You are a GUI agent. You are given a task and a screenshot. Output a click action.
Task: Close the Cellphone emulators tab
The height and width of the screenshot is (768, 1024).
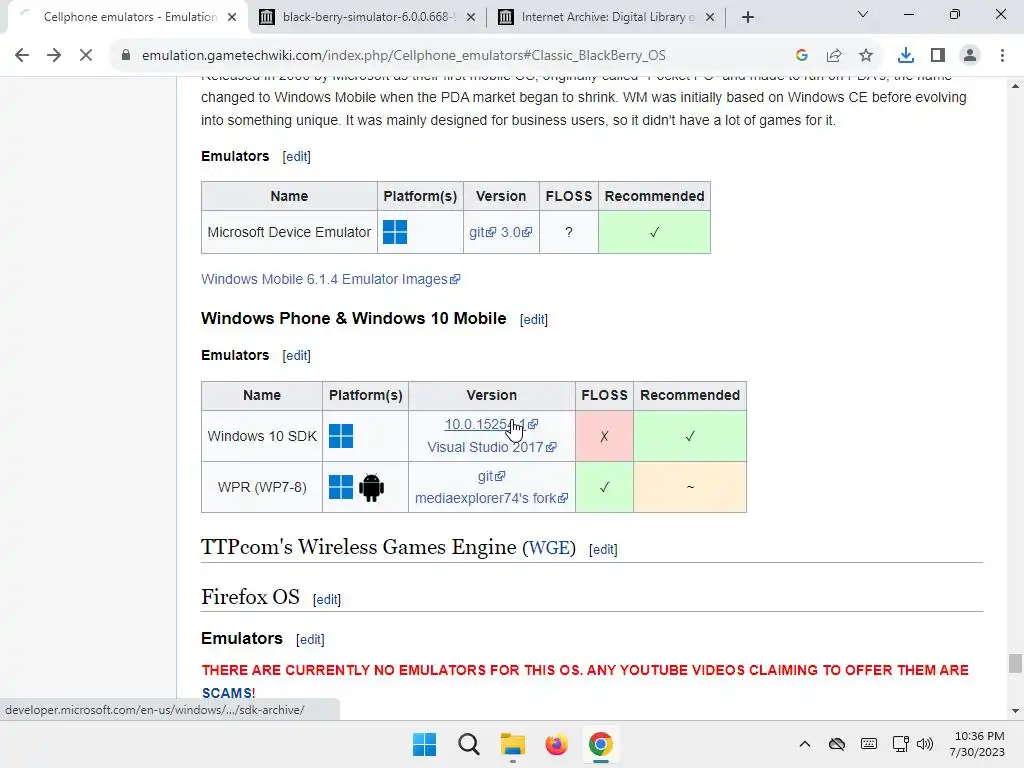click(x=232, y=17)
